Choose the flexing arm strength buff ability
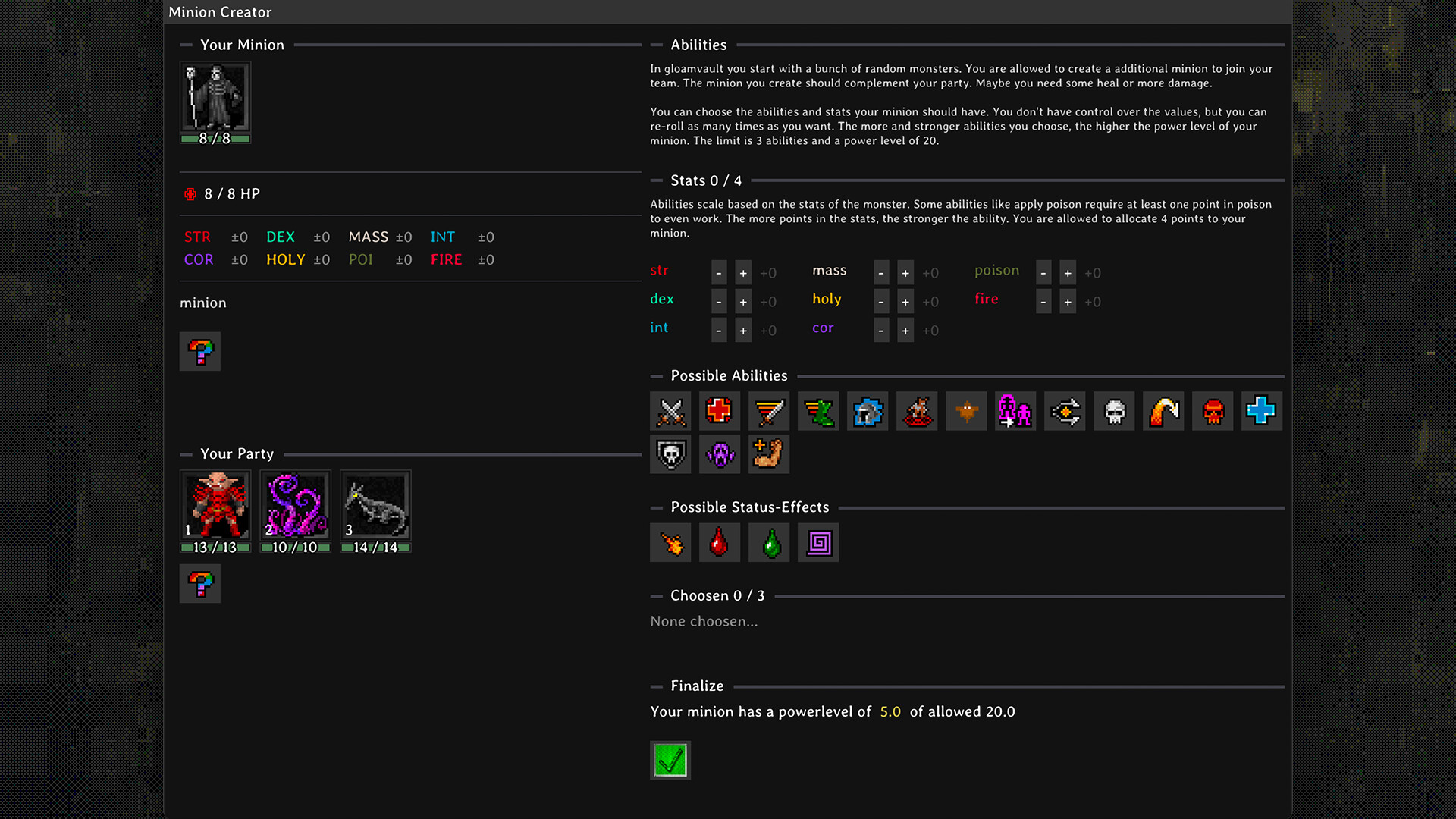The width and height of the screenshot is (1456, 819). (x=768, y=453)
